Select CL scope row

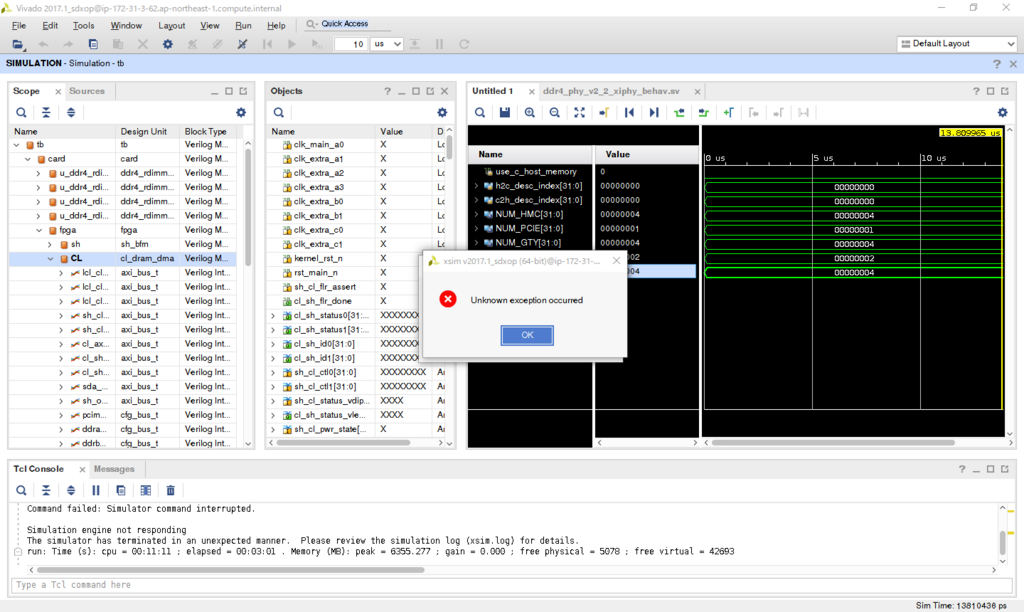123,259
